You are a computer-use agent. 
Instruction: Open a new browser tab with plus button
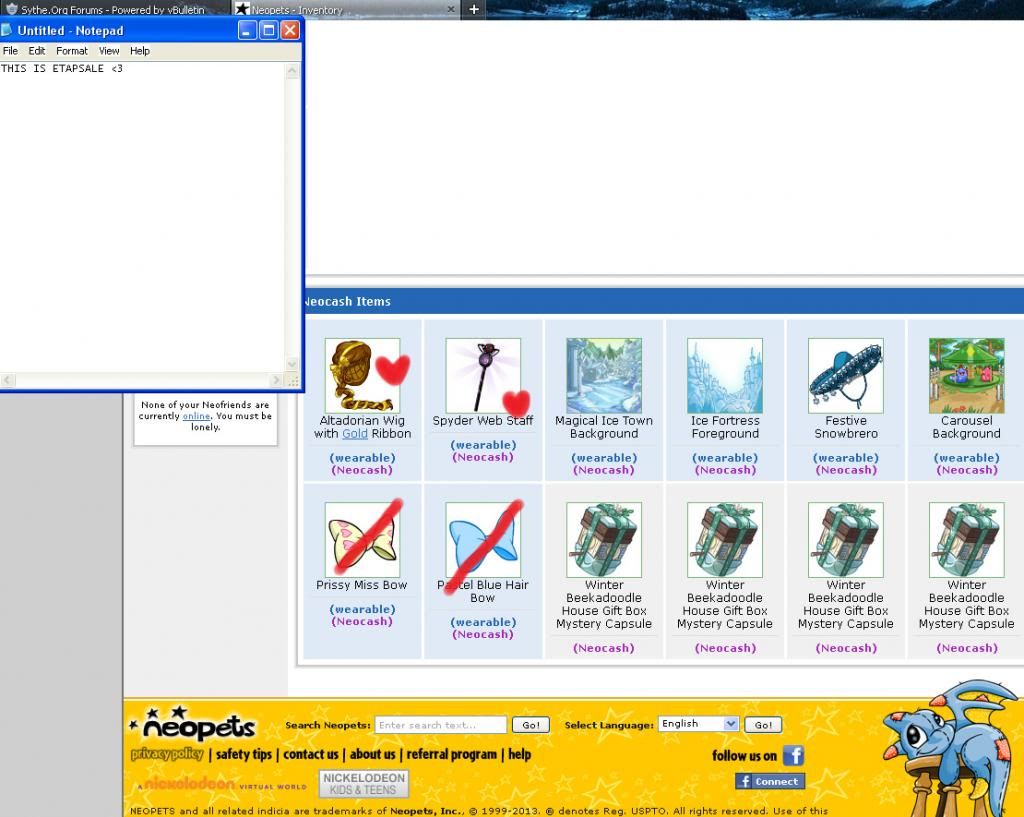(474, 9)
